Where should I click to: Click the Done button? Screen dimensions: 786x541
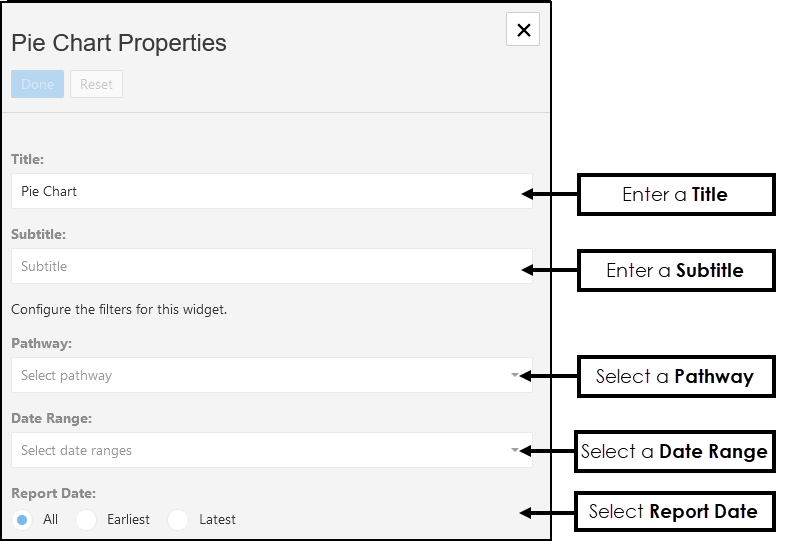click(38, 84)
